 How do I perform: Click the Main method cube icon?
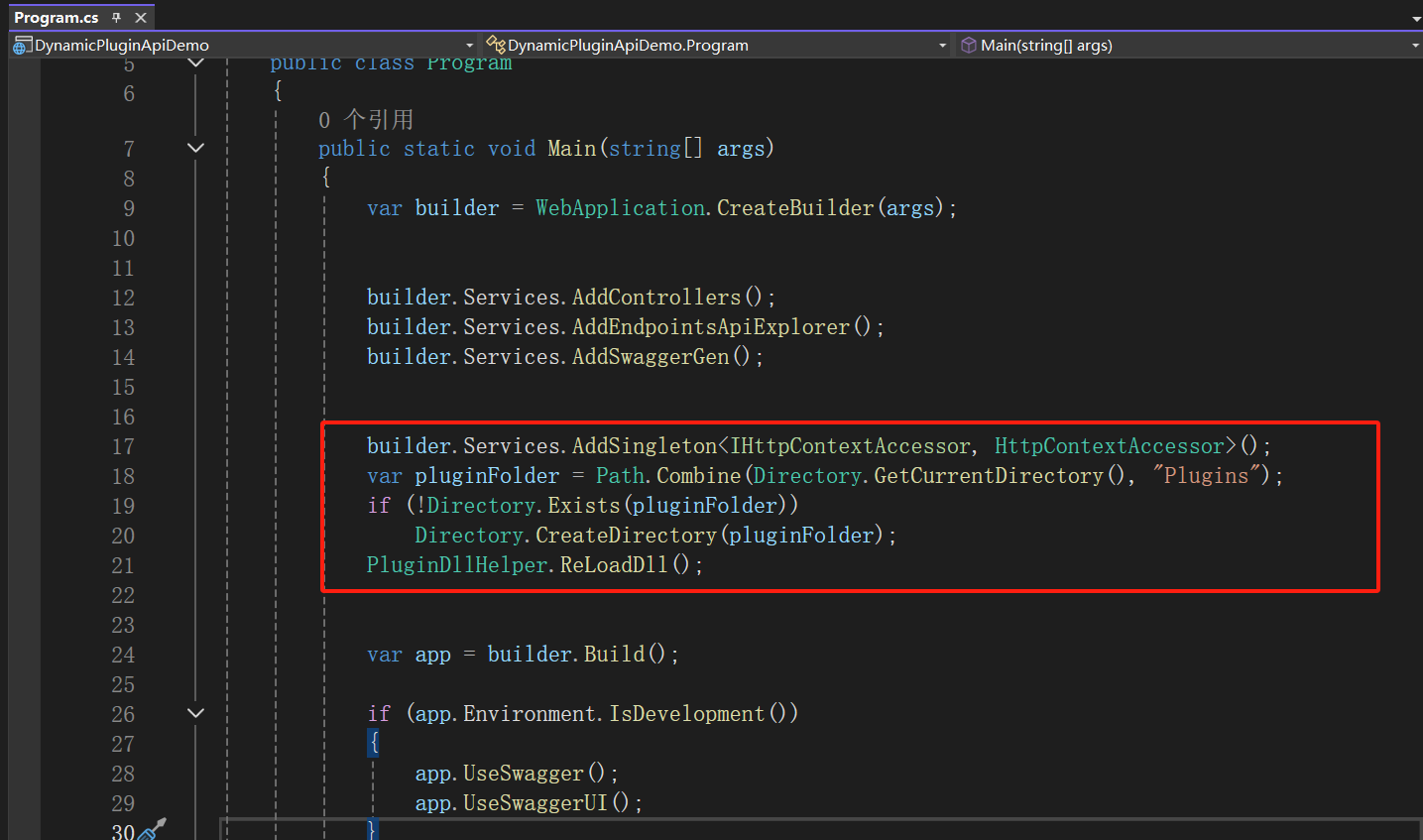pyautogui.click(x=968, y=45)
